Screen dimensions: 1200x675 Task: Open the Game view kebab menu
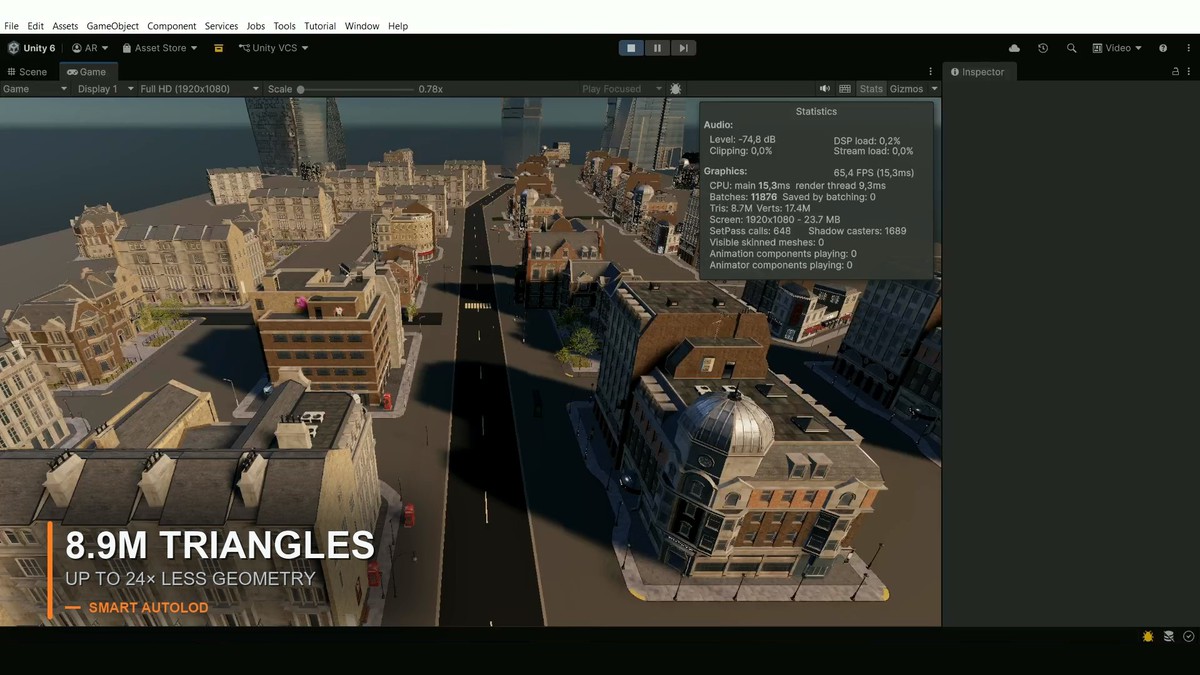pos(931,72)
